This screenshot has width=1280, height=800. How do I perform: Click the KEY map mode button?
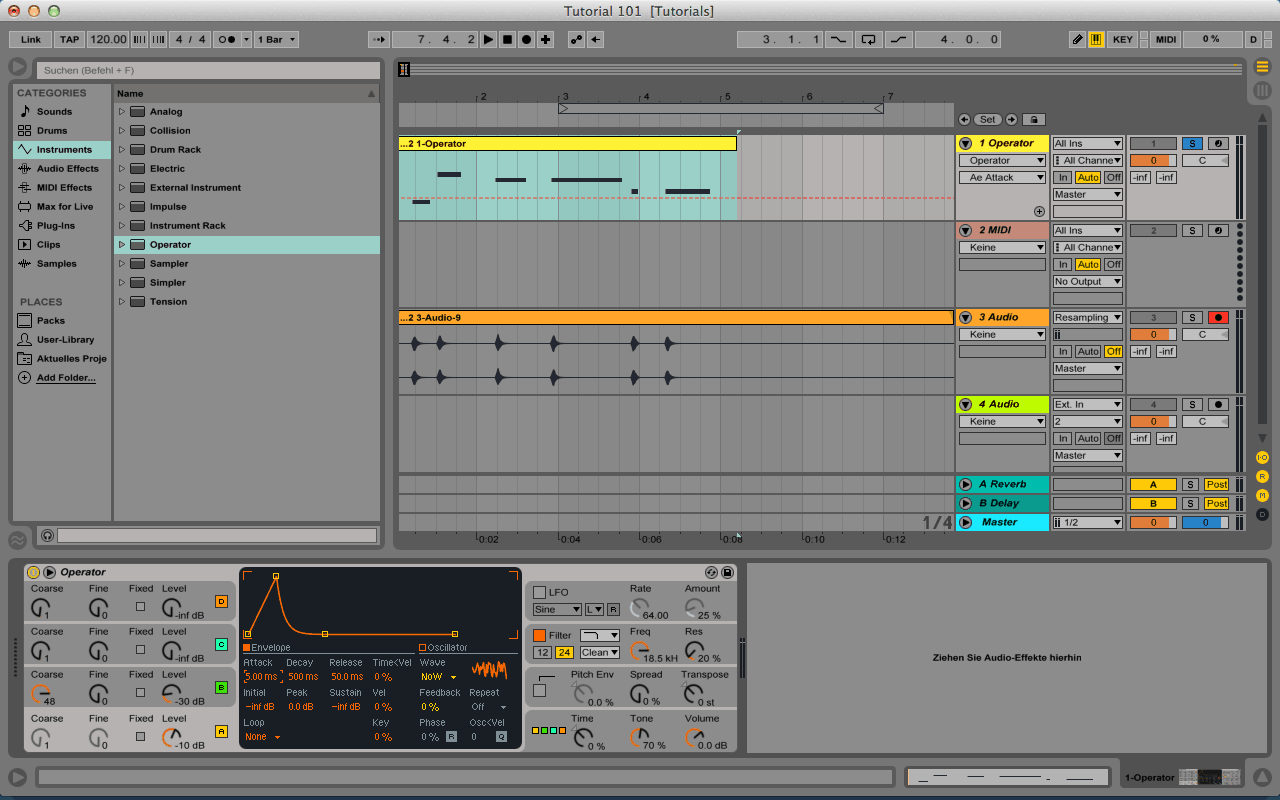[1122, 39]
